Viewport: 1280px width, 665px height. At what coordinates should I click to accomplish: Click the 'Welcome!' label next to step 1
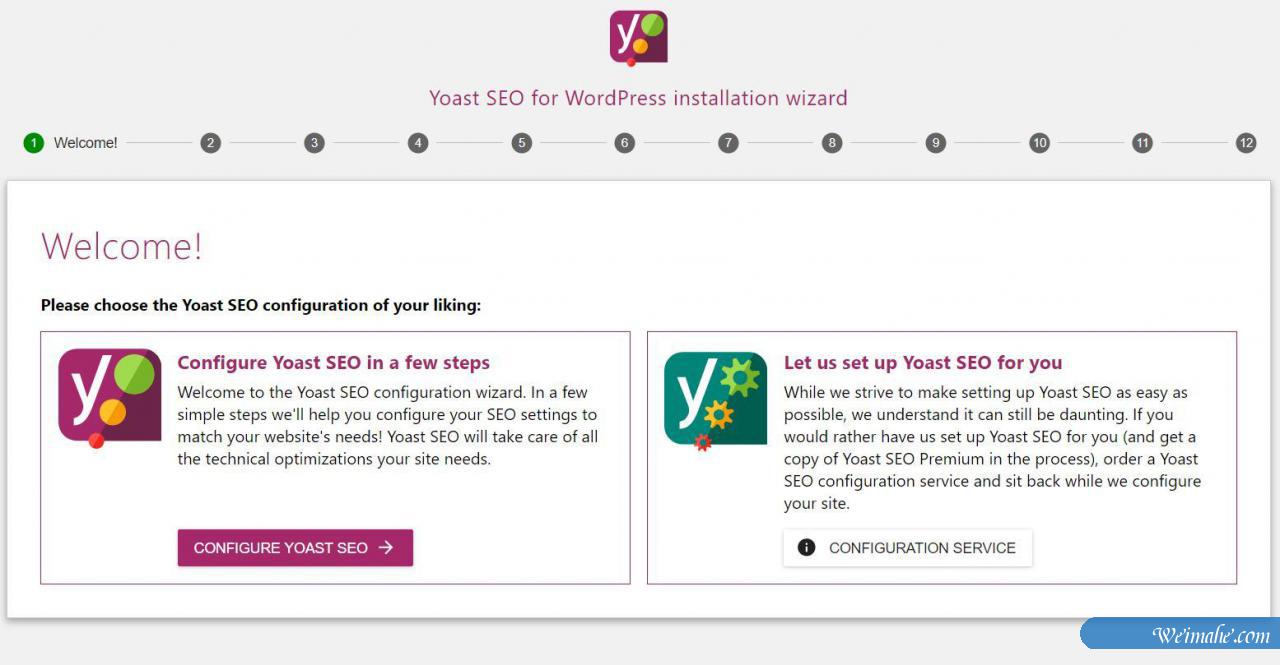(85, 142)
